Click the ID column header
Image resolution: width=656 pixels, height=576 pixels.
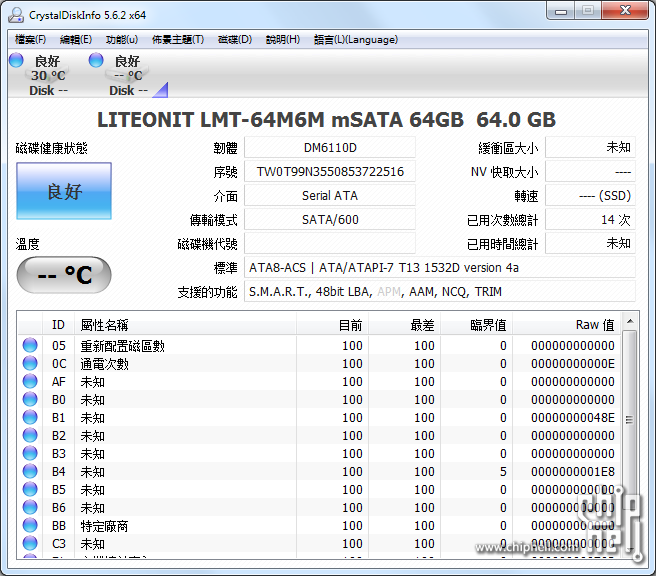58,325
